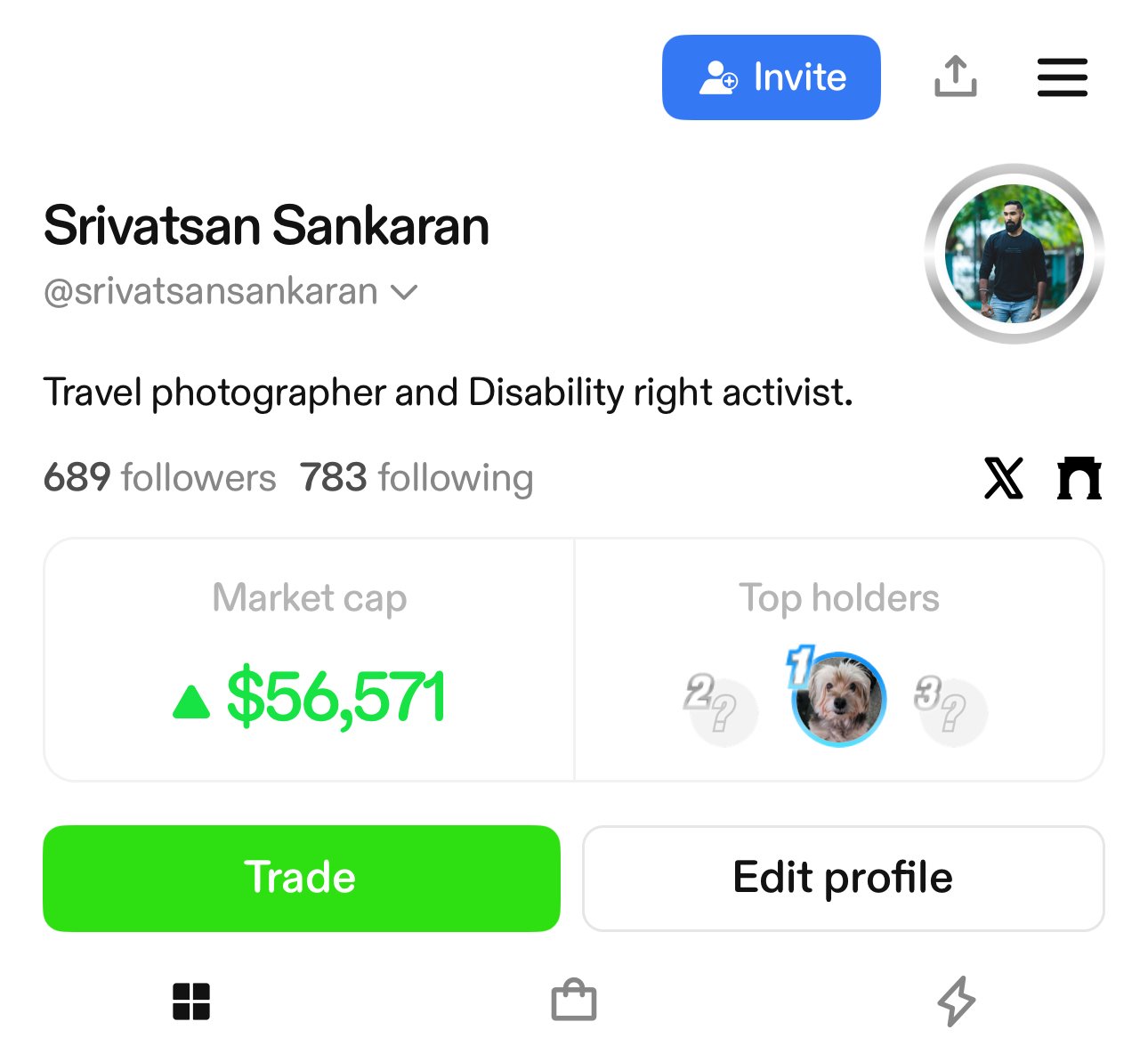This screenshot has height=1046, width=1148.
Task: Switch to the shopping bag tab
Action: (574, 1001)
